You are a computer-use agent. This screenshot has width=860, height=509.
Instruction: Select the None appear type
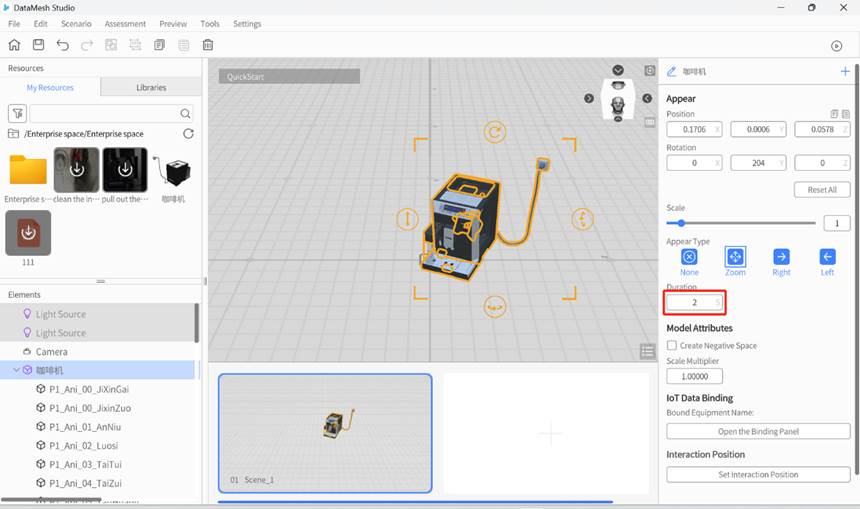click(x=689, y=257)
